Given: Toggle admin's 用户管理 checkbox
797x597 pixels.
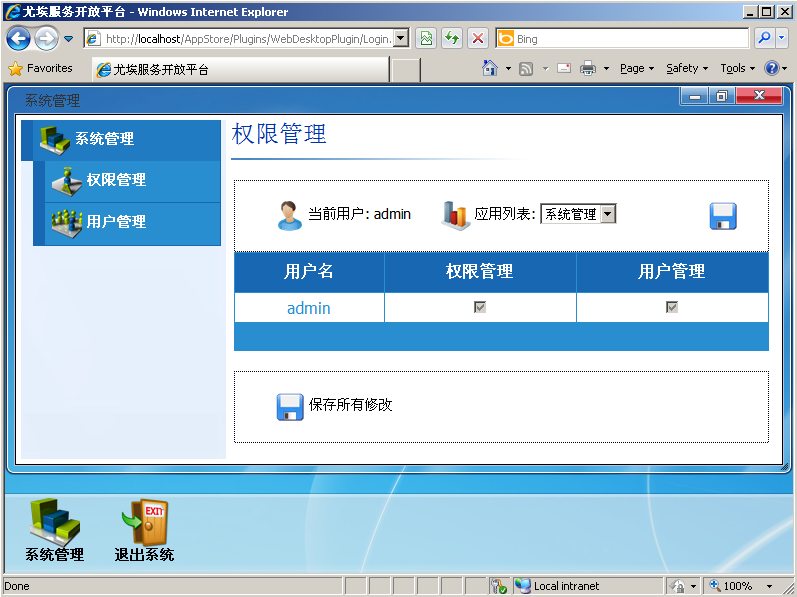Looking at the screenshot, I should 672,307.
